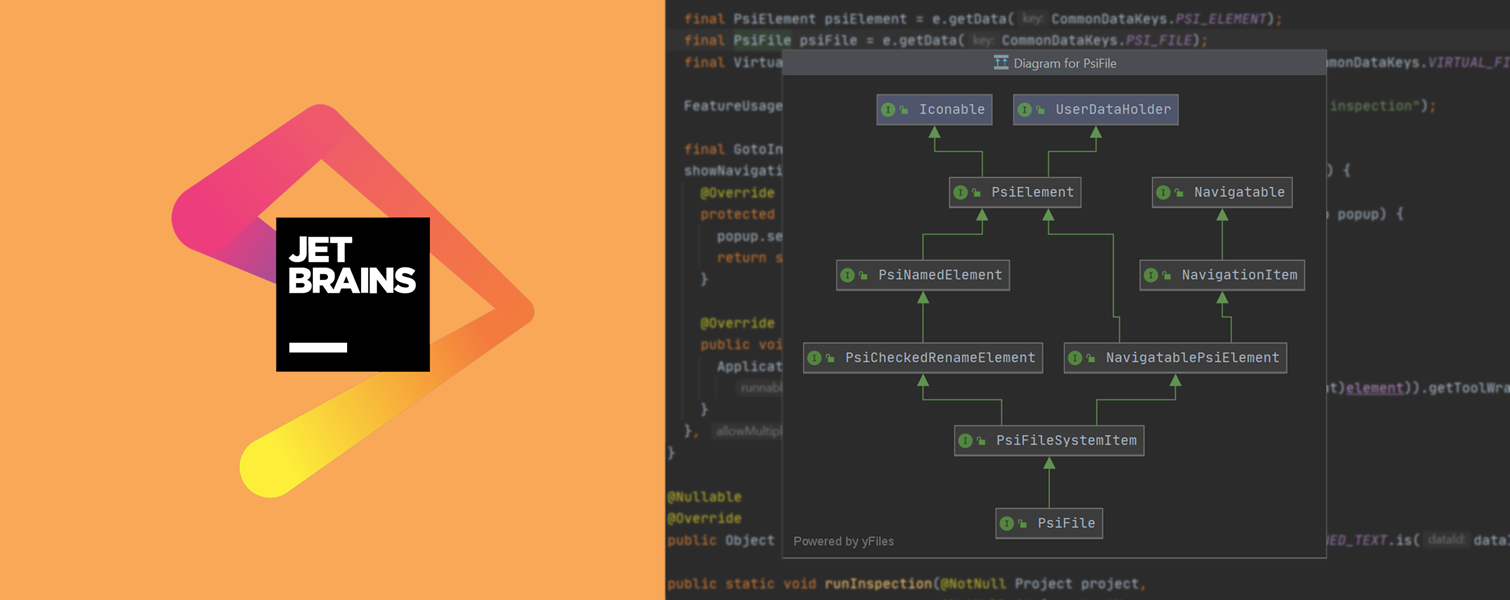Select the UserDataHolder diagram node
This screenshot has width=1510, height=600.
pos(1096,110)
